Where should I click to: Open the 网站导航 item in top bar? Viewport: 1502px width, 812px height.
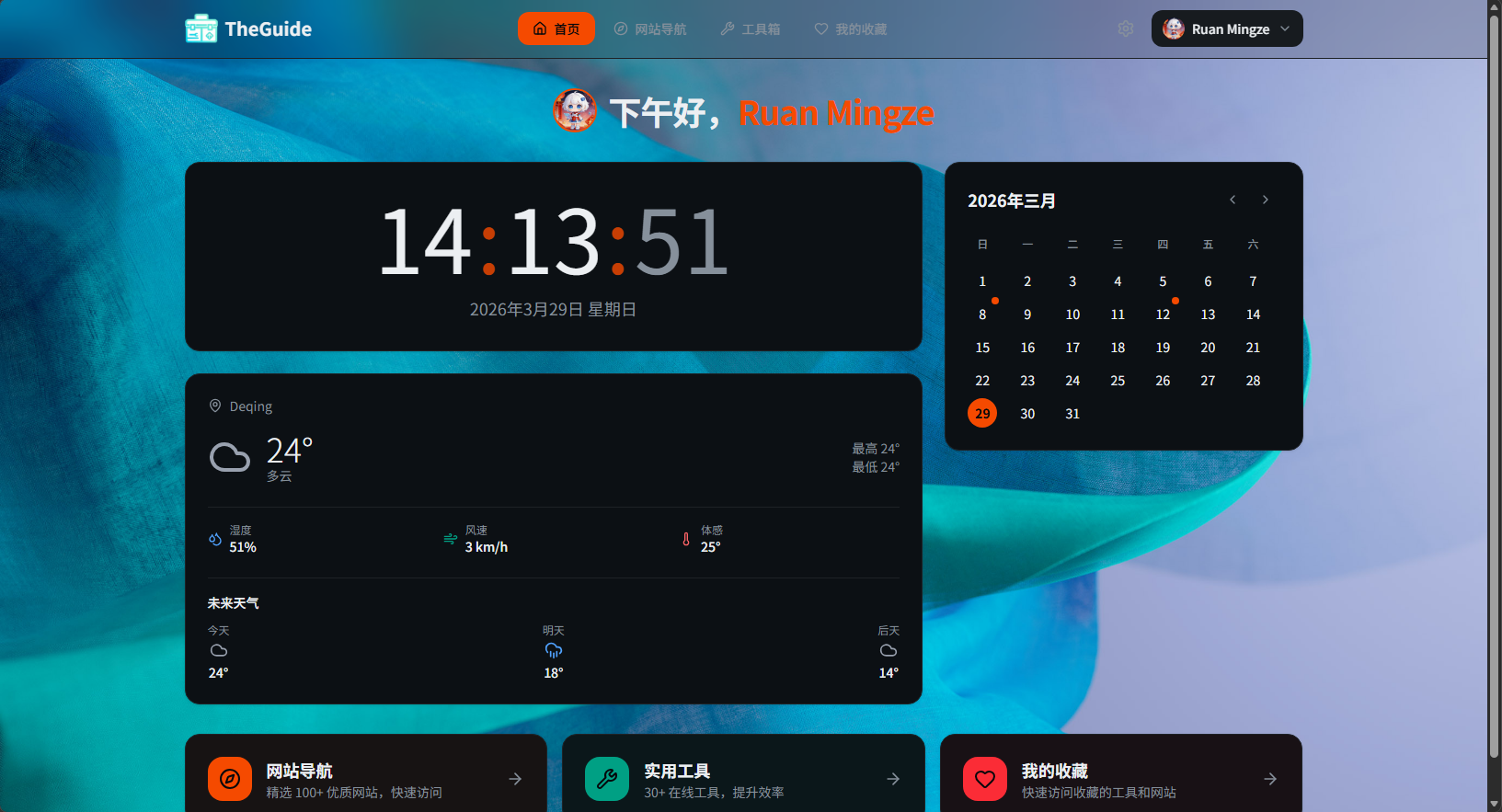pos(650,29)
